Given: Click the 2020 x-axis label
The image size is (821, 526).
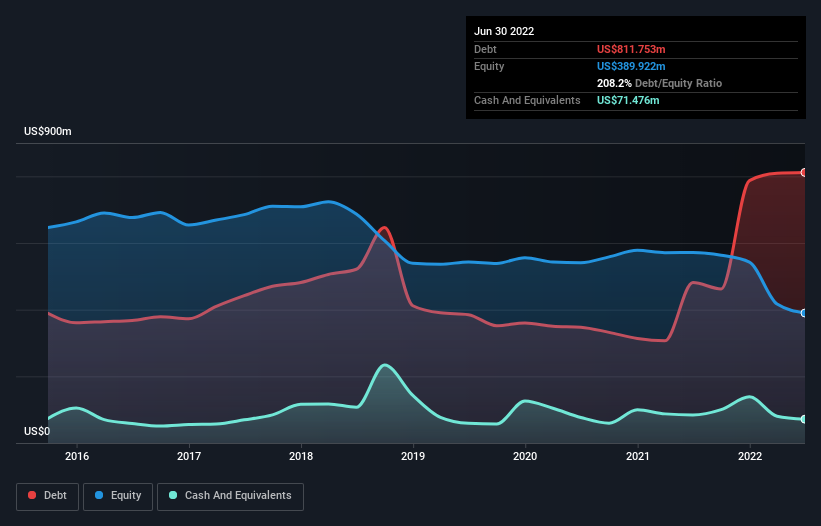Looking at the screenshot, I should point(525,456).
